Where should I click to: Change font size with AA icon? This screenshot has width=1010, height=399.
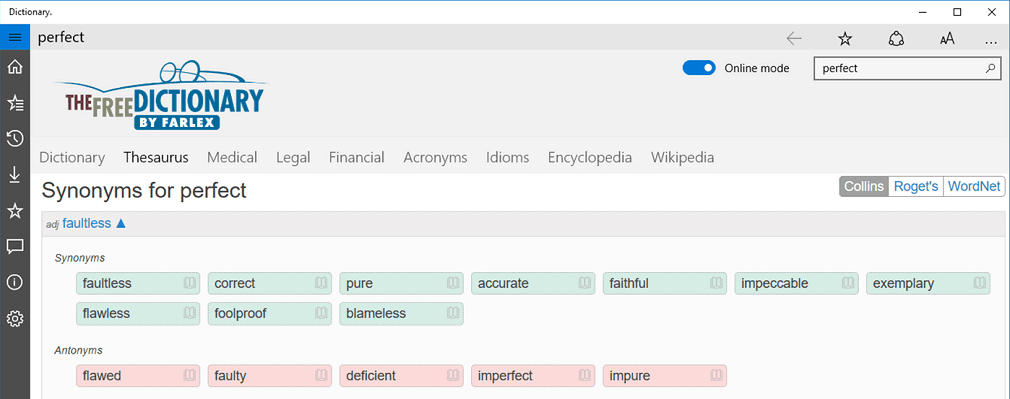946,38
